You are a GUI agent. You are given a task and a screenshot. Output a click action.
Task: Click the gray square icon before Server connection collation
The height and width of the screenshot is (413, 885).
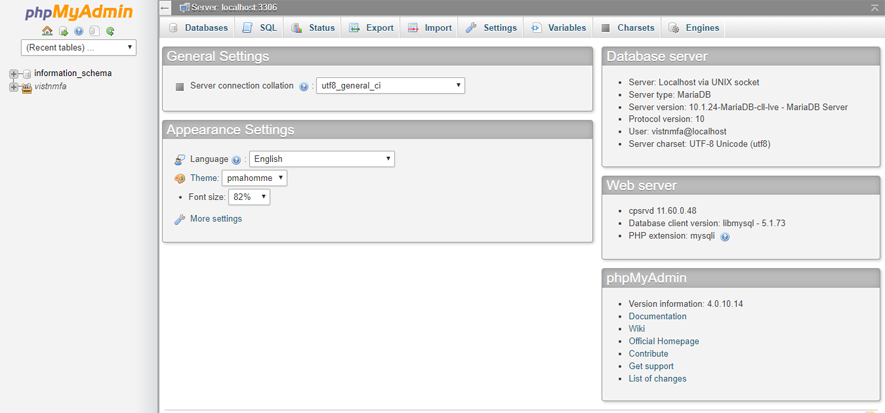[179, 87]
